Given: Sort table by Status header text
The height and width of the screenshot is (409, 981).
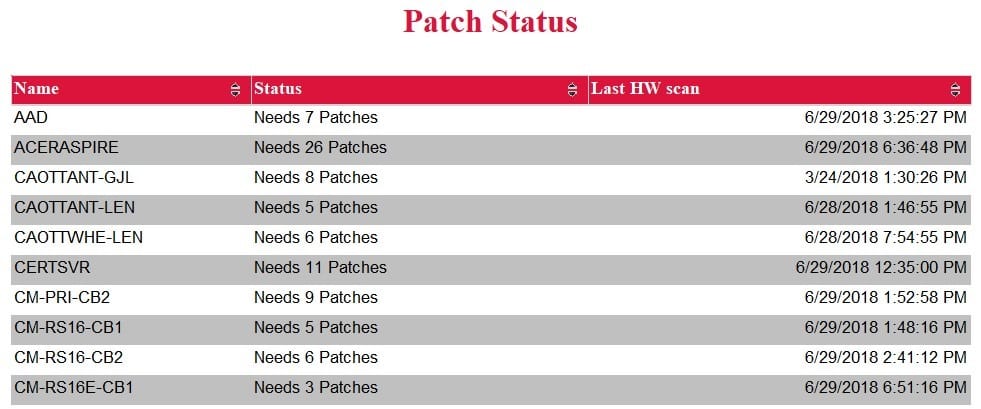Looking at the screenshot, I should point(278,89).
